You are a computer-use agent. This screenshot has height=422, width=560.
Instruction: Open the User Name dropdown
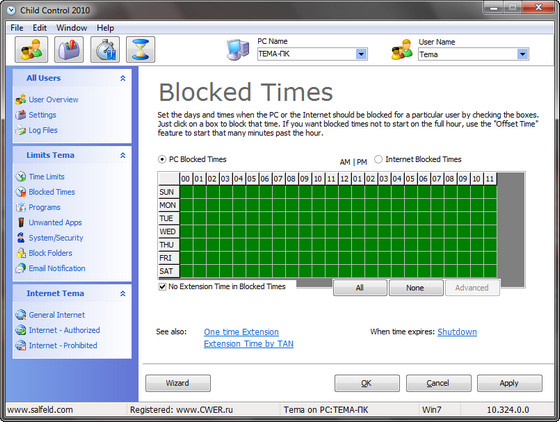pyautogui.click(x=522, y=54)
